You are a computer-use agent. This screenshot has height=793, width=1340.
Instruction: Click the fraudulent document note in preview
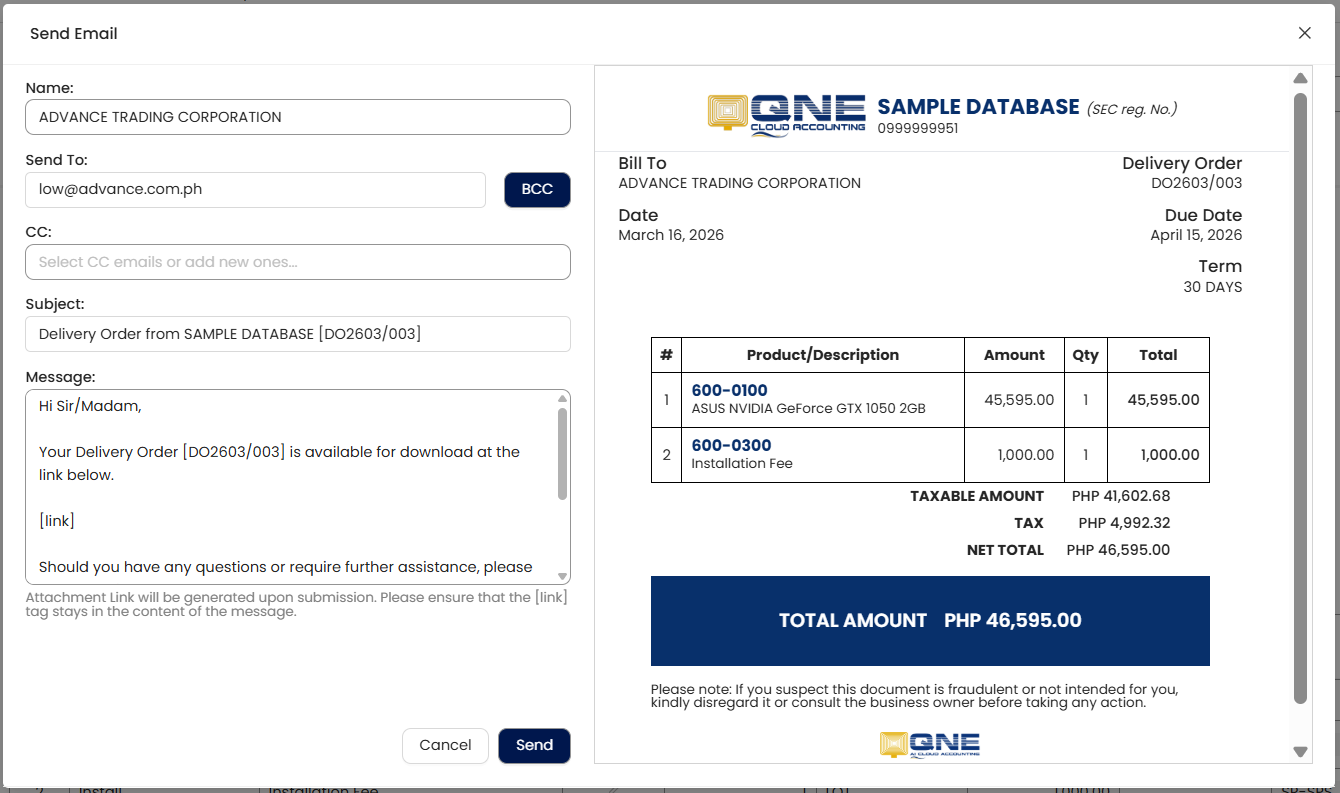click(914, 696)
